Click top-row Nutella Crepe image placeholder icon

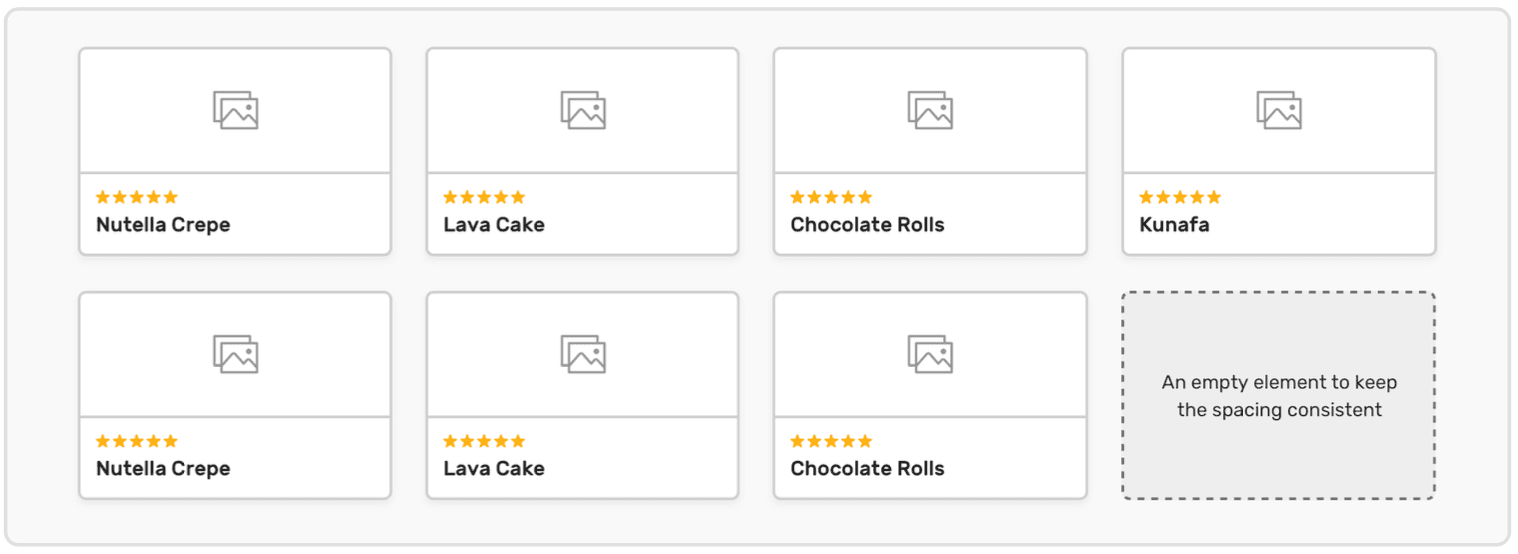click(235, 110)
